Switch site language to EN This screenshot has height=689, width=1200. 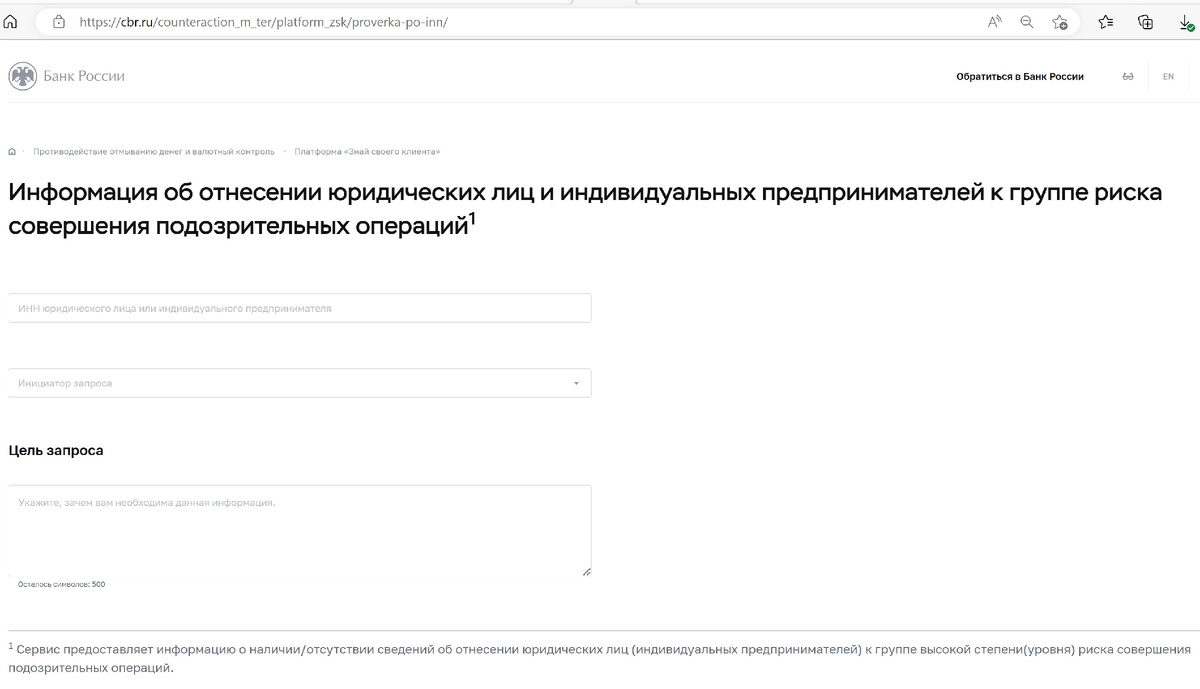pos(1168,77)
